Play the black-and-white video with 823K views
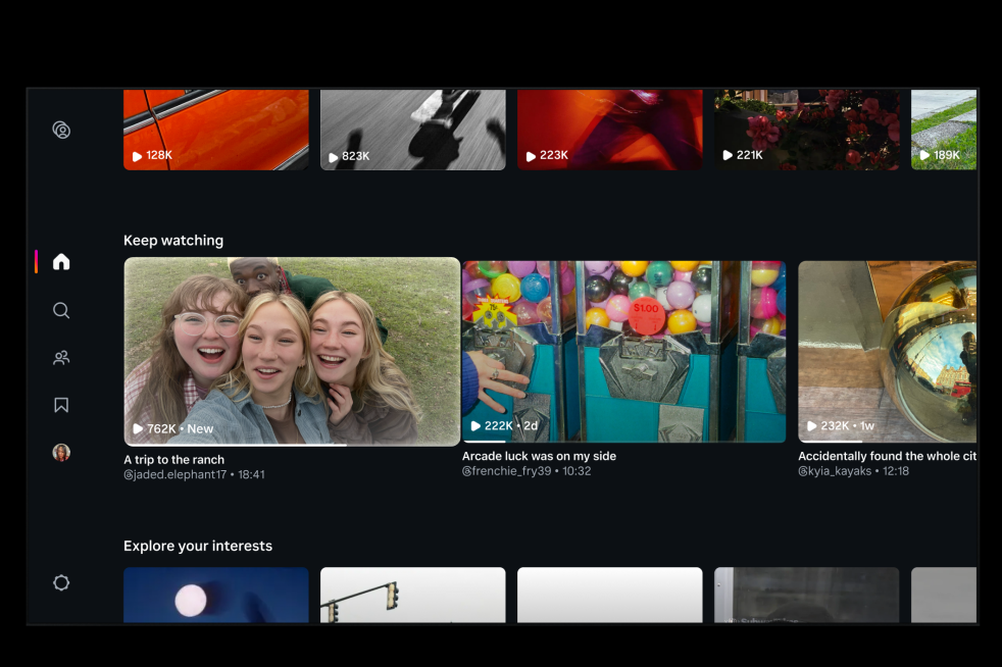 click(413, 130)
